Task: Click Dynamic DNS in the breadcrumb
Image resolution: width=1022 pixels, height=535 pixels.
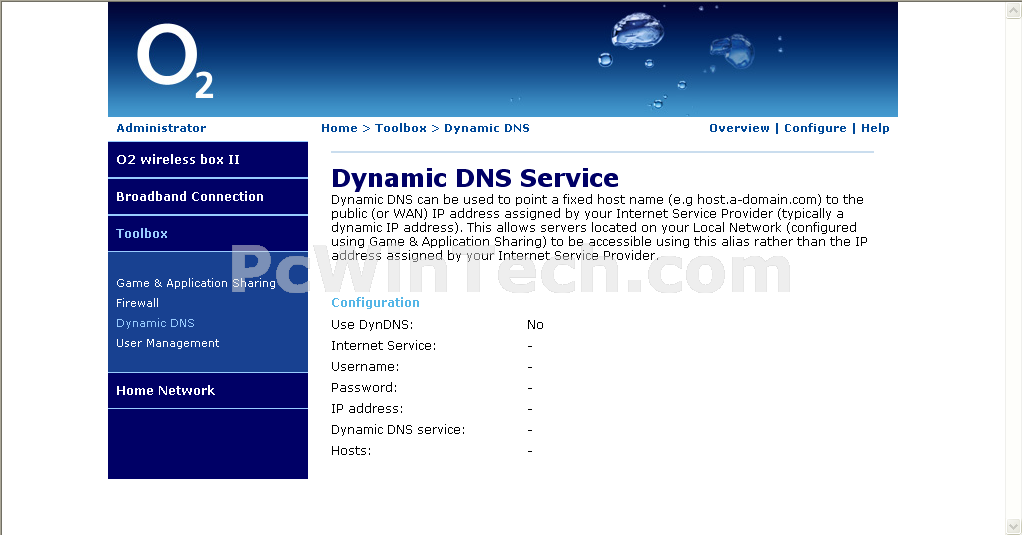Action: coord(487,128)
